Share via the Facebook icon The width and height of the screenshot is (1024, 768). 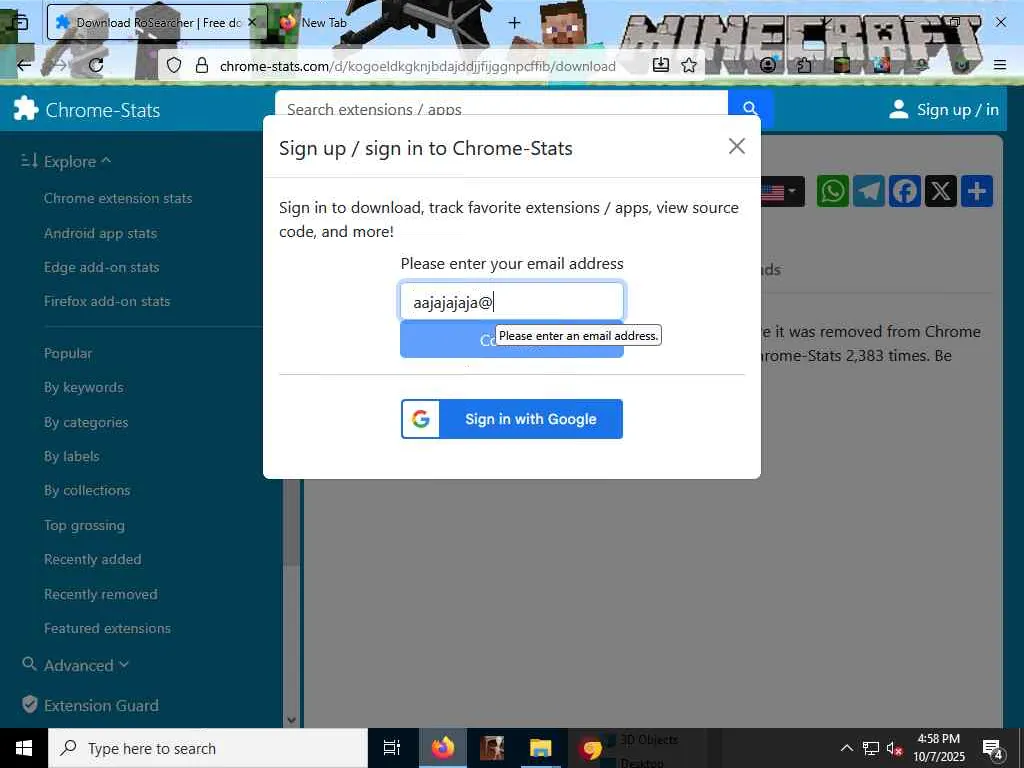904,191
